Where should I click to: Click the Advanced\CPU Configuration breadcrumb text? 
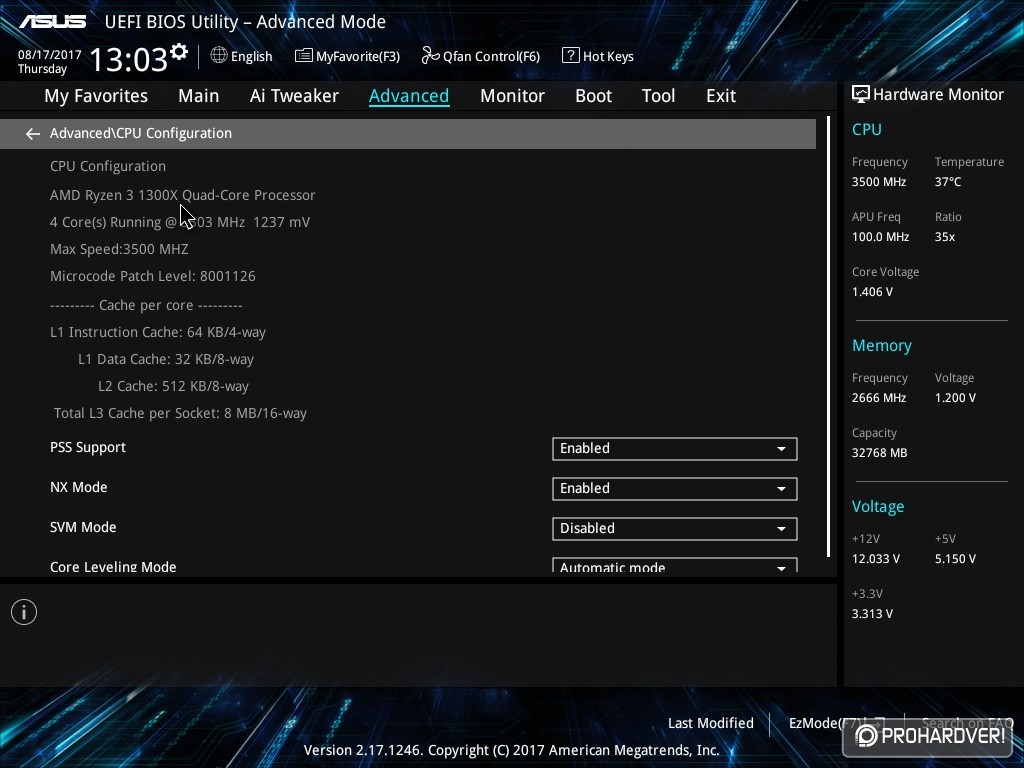[140, 133]
